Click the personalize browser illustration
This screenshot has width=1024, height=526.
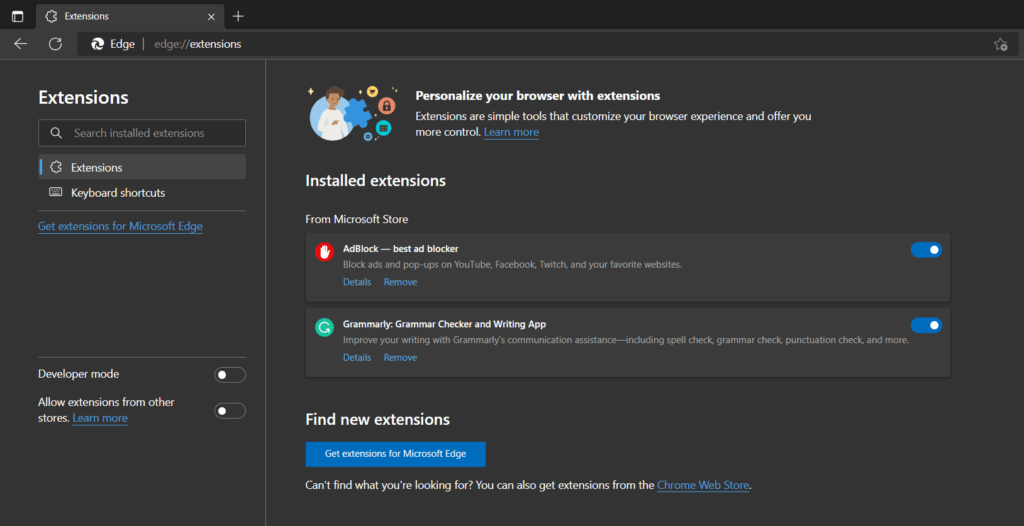[352, 112]
